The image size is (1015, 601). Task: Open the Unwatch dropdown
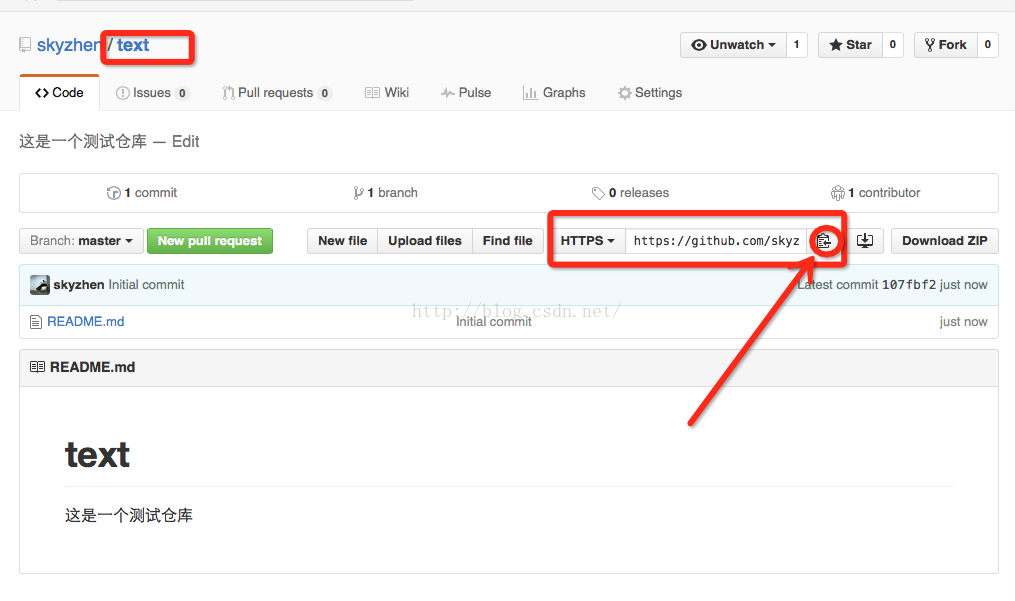coord(733,45)
